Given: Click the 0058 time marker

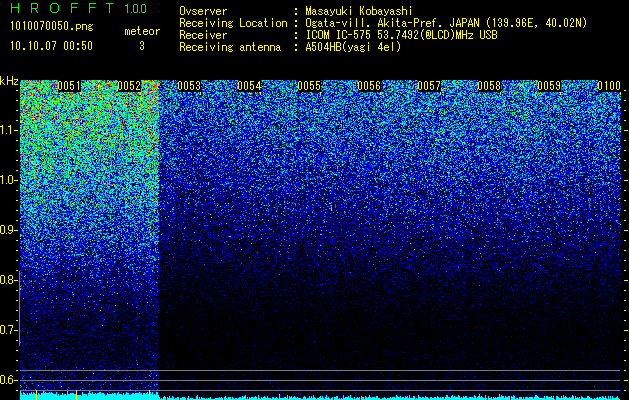Looking at the screenshot, I should 489,86.
